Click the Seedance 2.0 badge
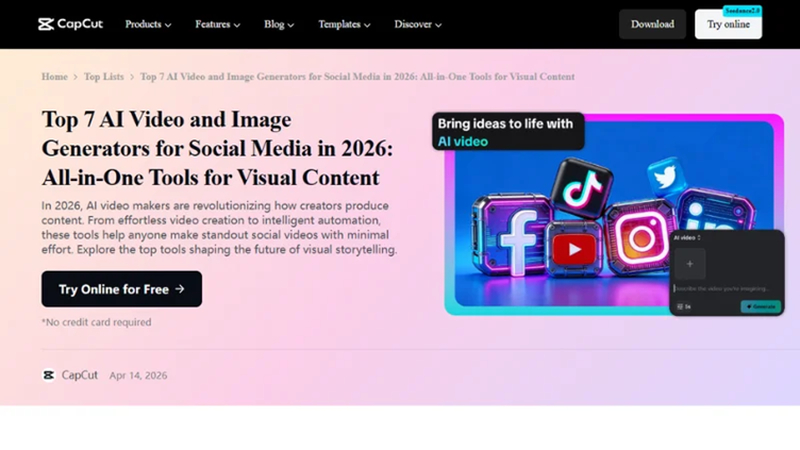 coord(742,11)
